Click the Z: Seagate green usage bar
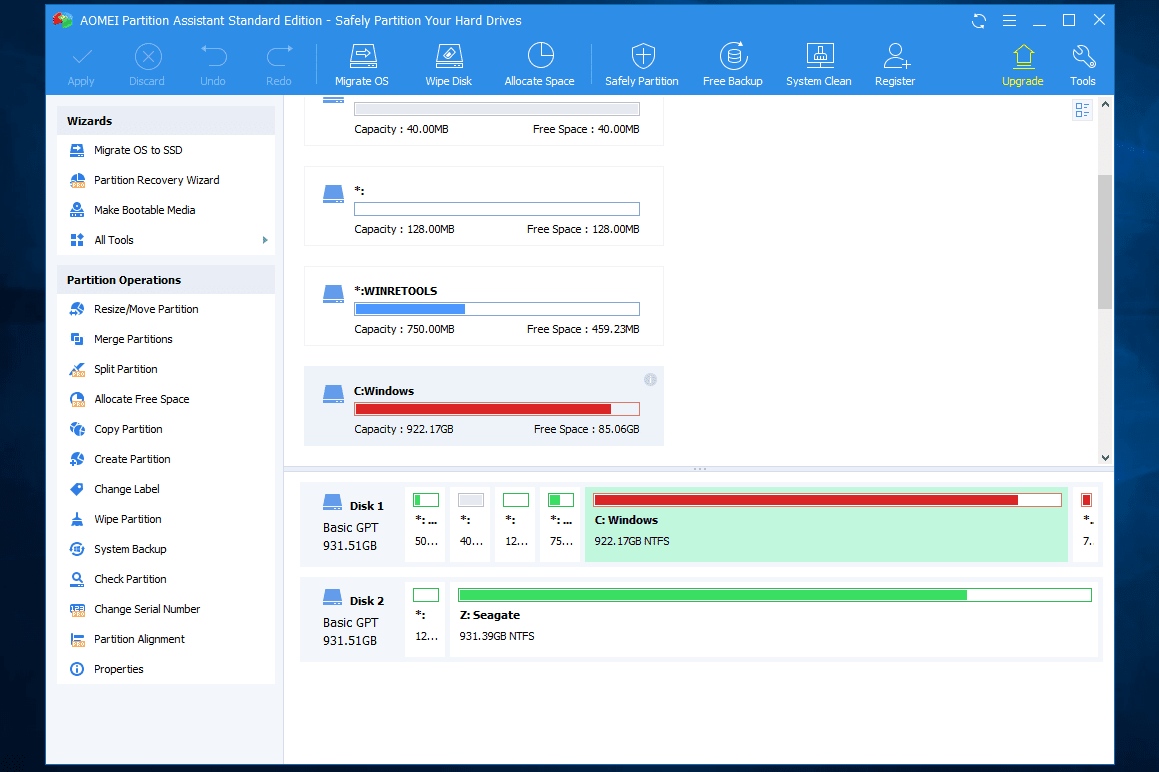Image resolution: width=1159 pixels, height=772 pixels. click(x=775, y=595)
